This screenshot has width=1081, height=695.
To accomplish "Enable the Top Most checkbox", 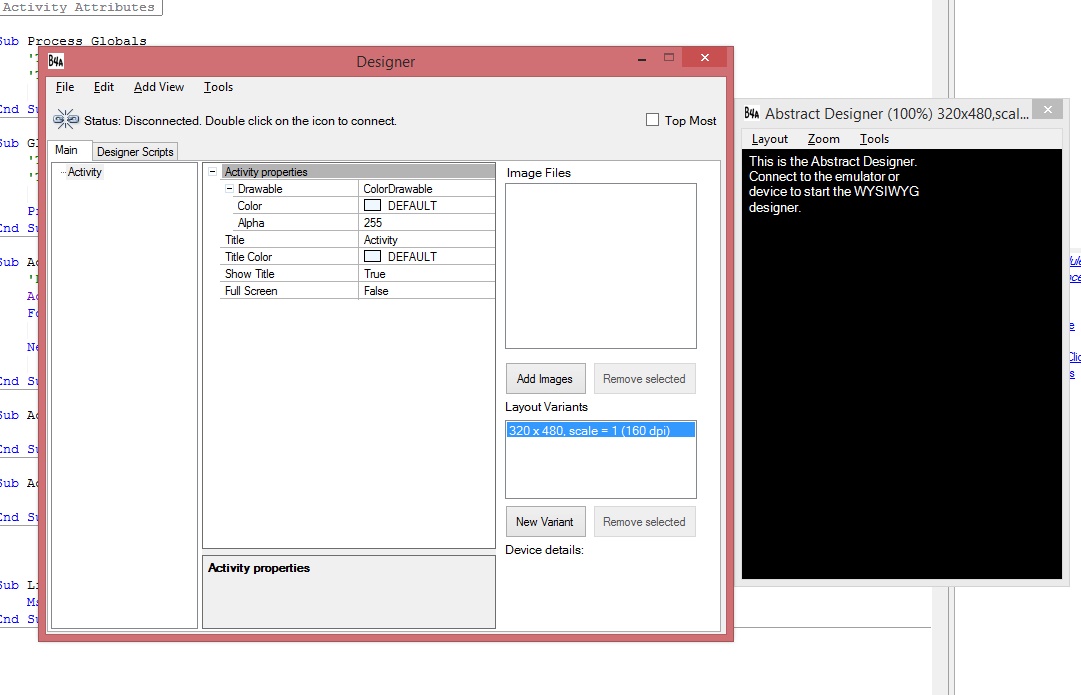I will (652, 120).
